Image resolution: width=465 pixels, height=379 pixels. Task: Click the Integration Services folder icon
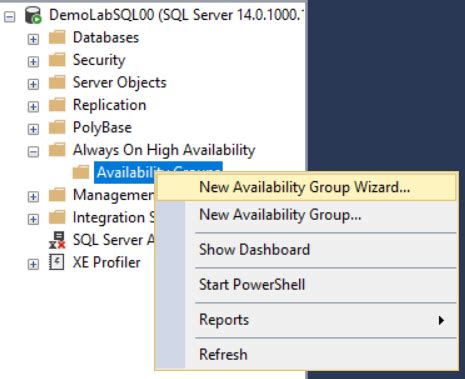pos(57,217)
